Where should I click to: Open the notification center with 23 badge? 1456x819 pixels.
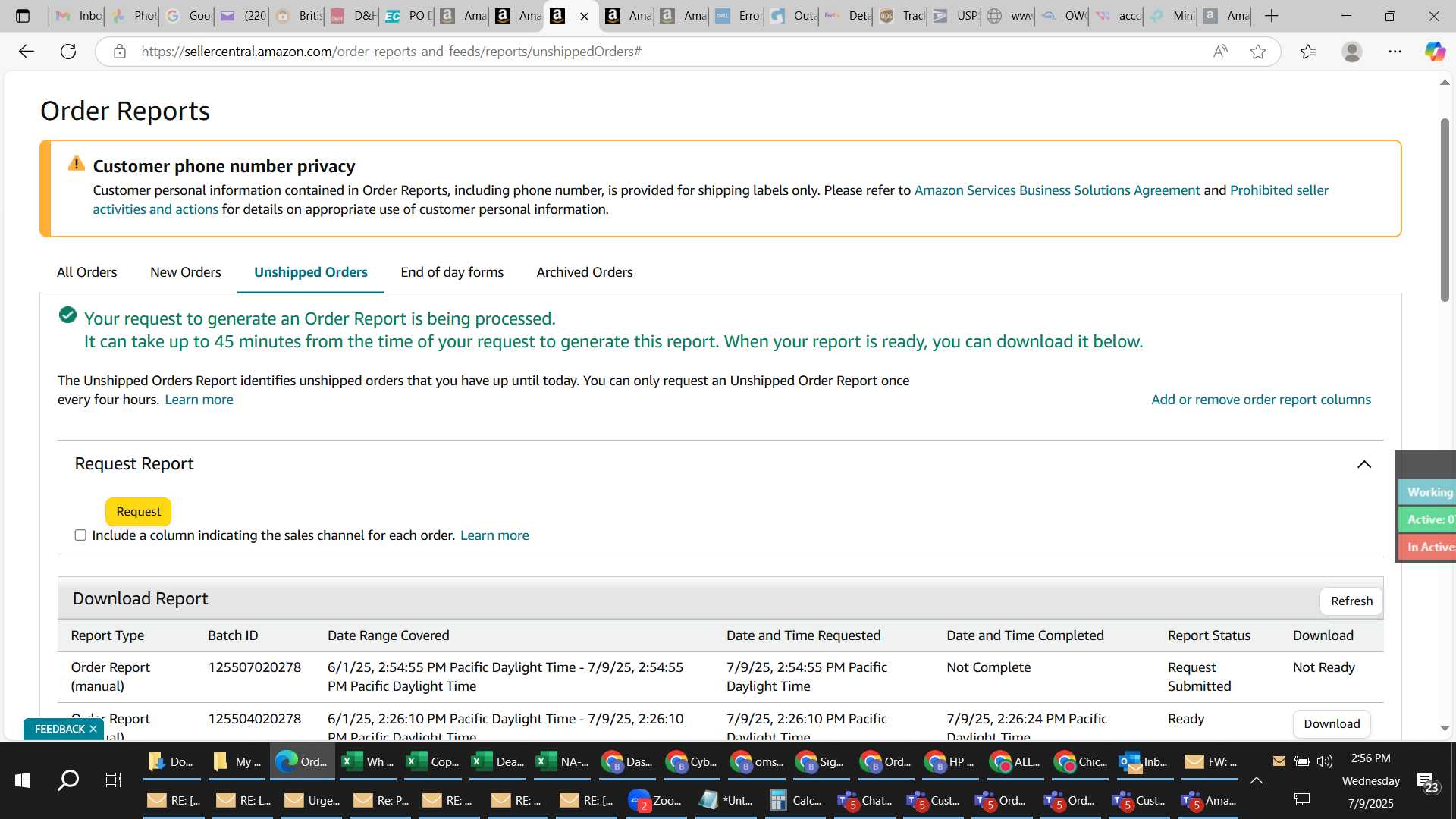1427,782
